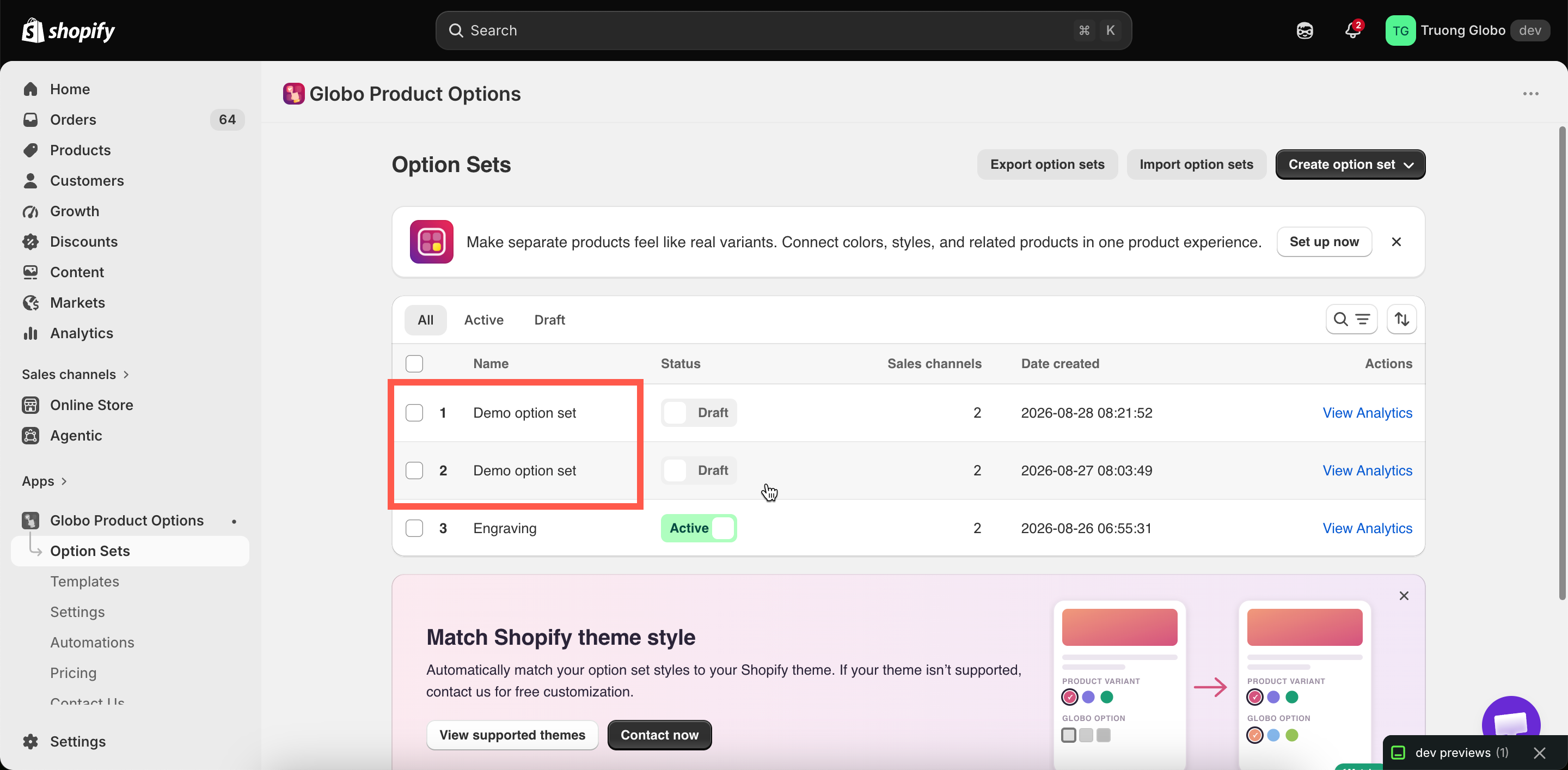Viewport: 1568px width, 770px height.
Task: Switch to the Draft tab
Action: point(549,320)
